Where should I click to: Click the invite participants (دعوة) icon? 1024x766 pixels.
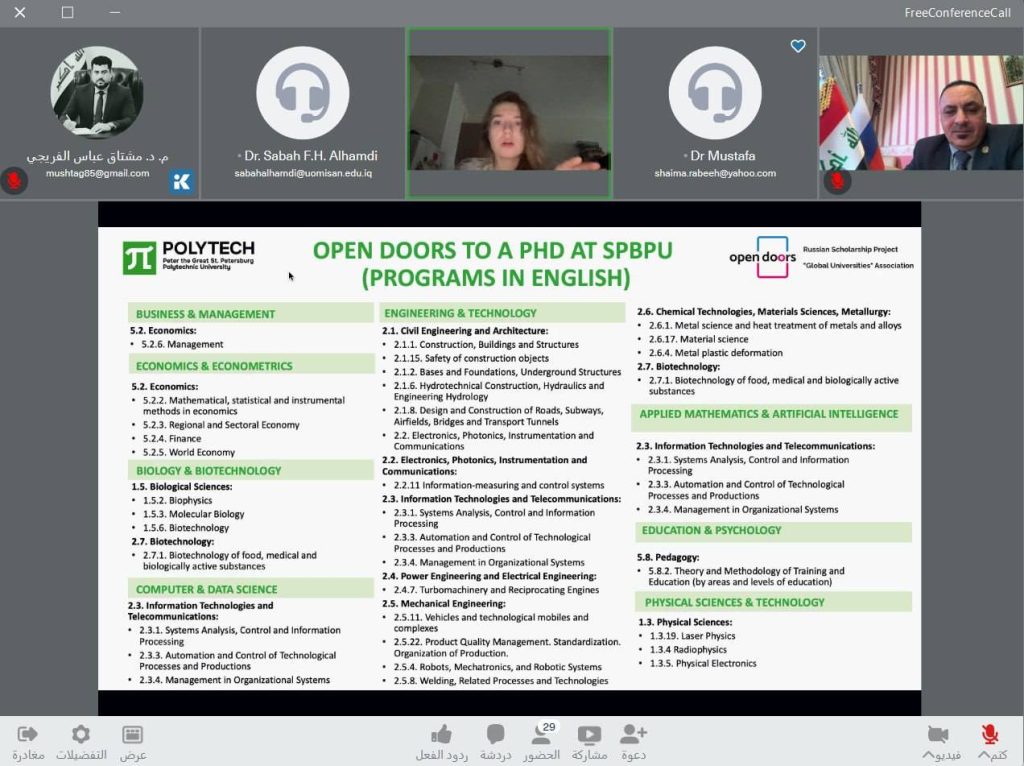634,735
